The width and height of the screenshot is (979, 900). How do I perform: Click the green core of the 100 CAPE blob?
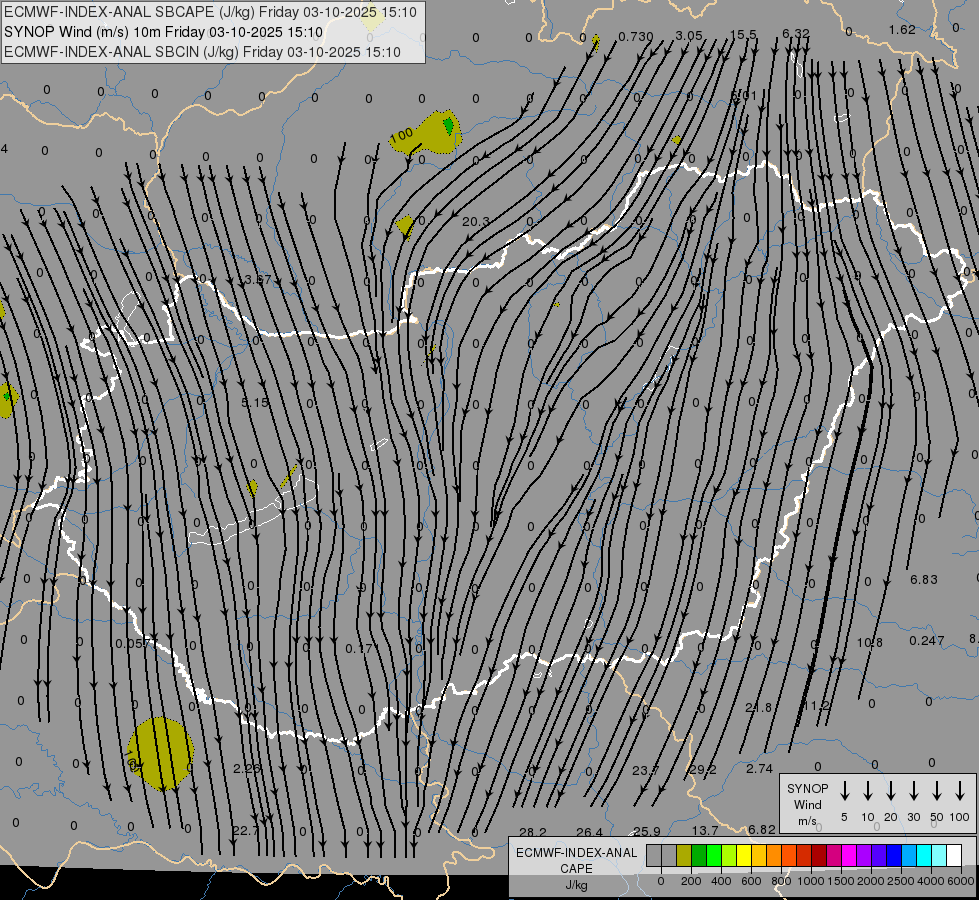[448, 125]
